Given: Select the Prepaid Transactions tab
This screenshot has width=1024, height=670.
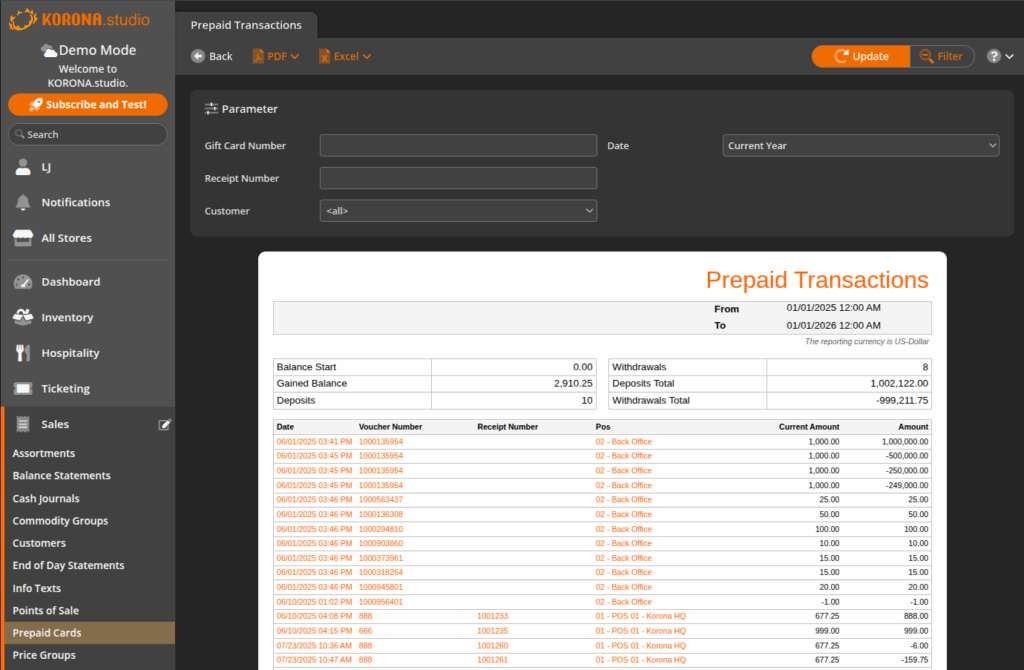Looking at the screenshot, I should pyautogui.click(x=246, y=25).
